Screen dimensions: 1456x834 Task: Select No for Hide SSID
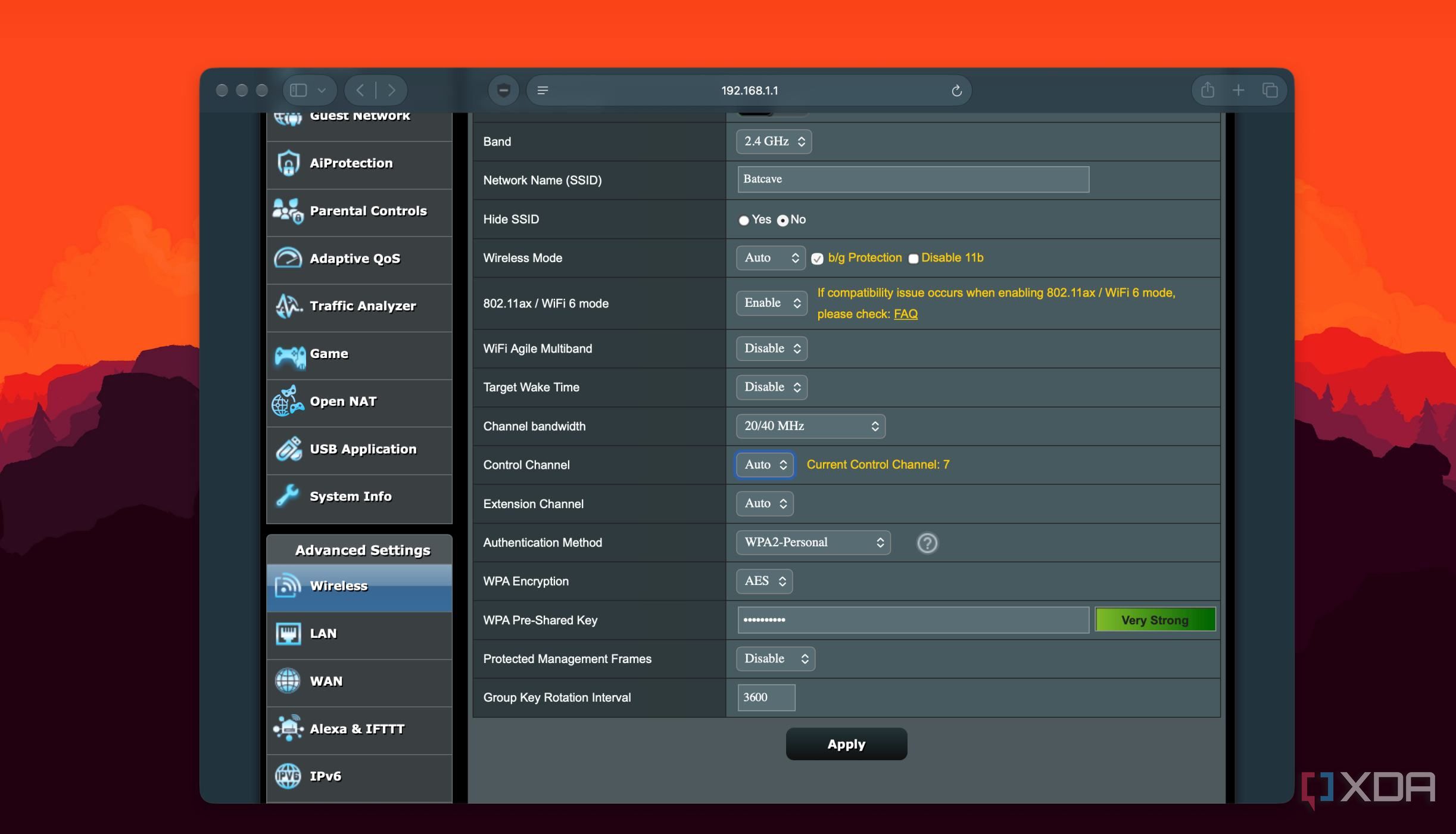(x=782, y=220)
